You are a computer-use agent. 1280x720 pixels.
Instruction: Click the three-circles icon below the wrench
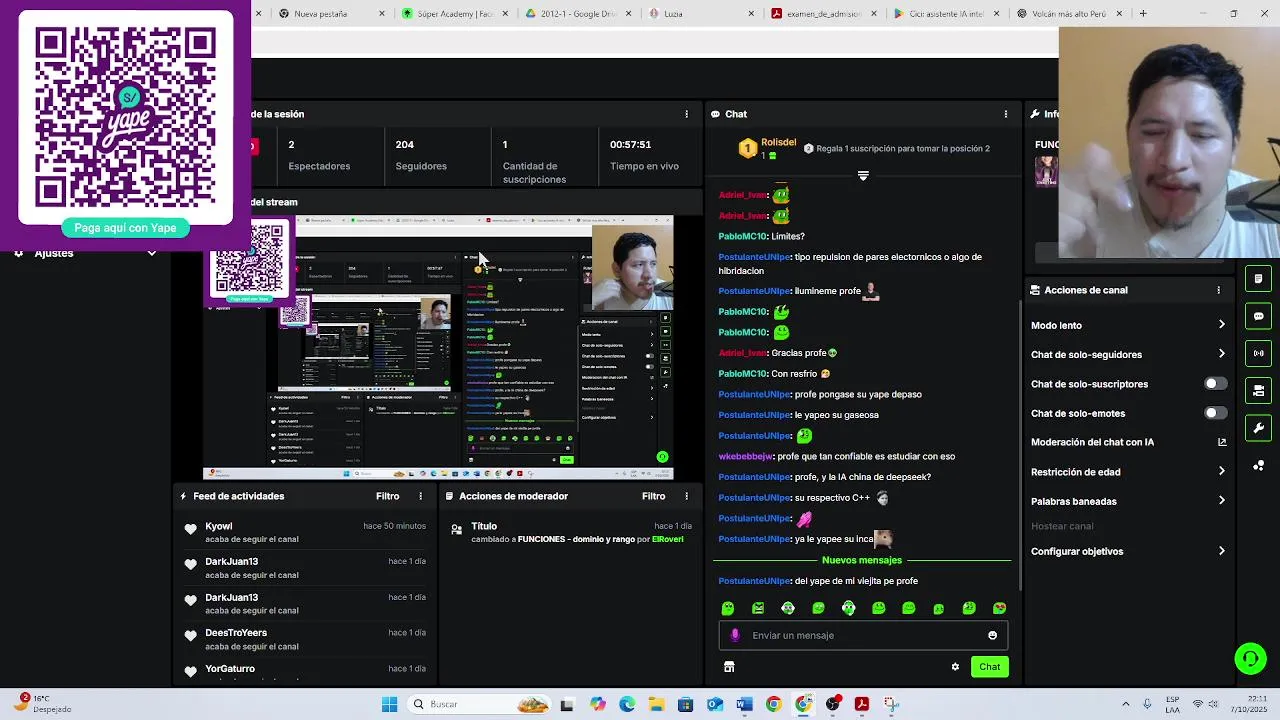pyautogui.click(x=1258, y=466)
